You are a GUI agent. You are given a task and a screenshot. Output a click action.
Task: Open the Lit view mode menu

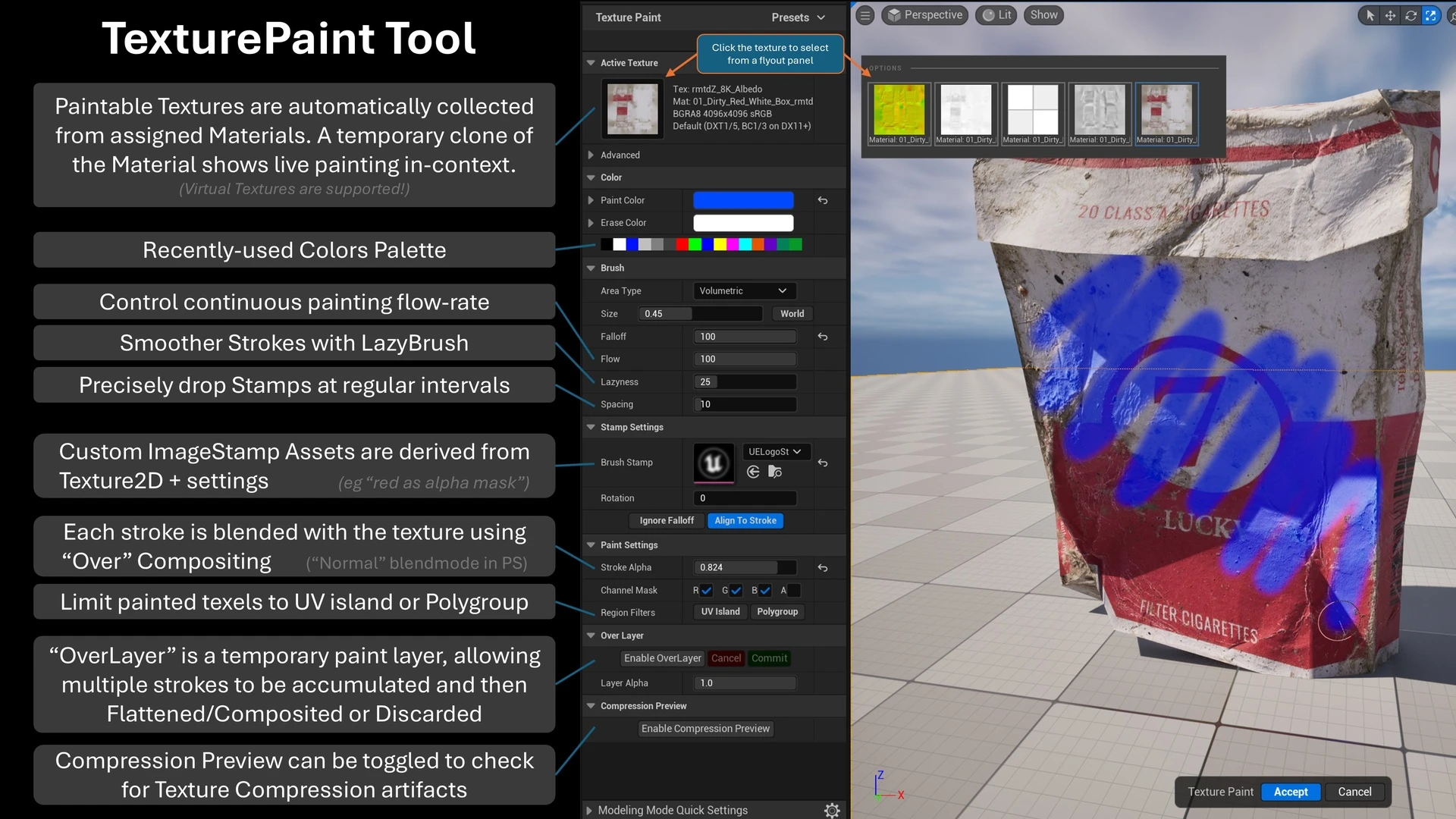(996, 14)
